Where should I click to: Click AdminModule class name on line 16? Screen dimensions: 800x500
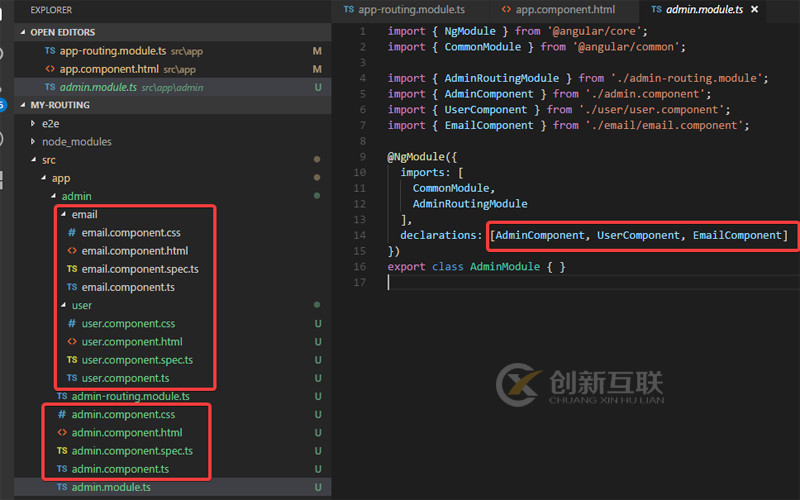[505, 267]
